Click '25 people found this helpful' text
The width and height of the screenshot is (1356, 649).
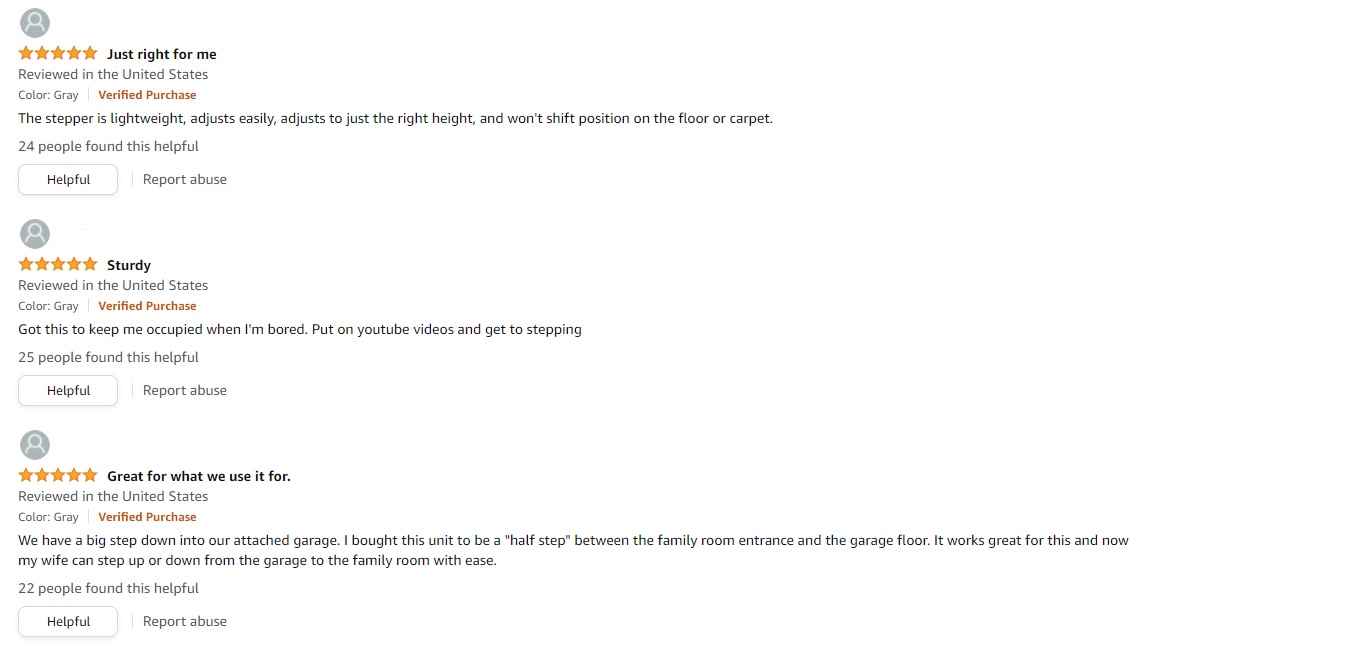coord(108,357)
